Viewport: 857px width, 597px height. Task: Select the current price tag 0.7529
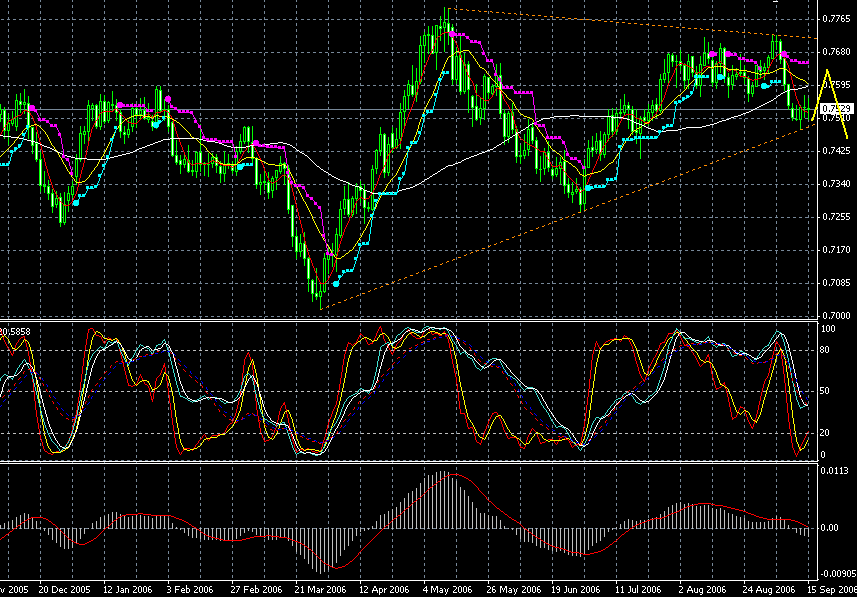837,106
